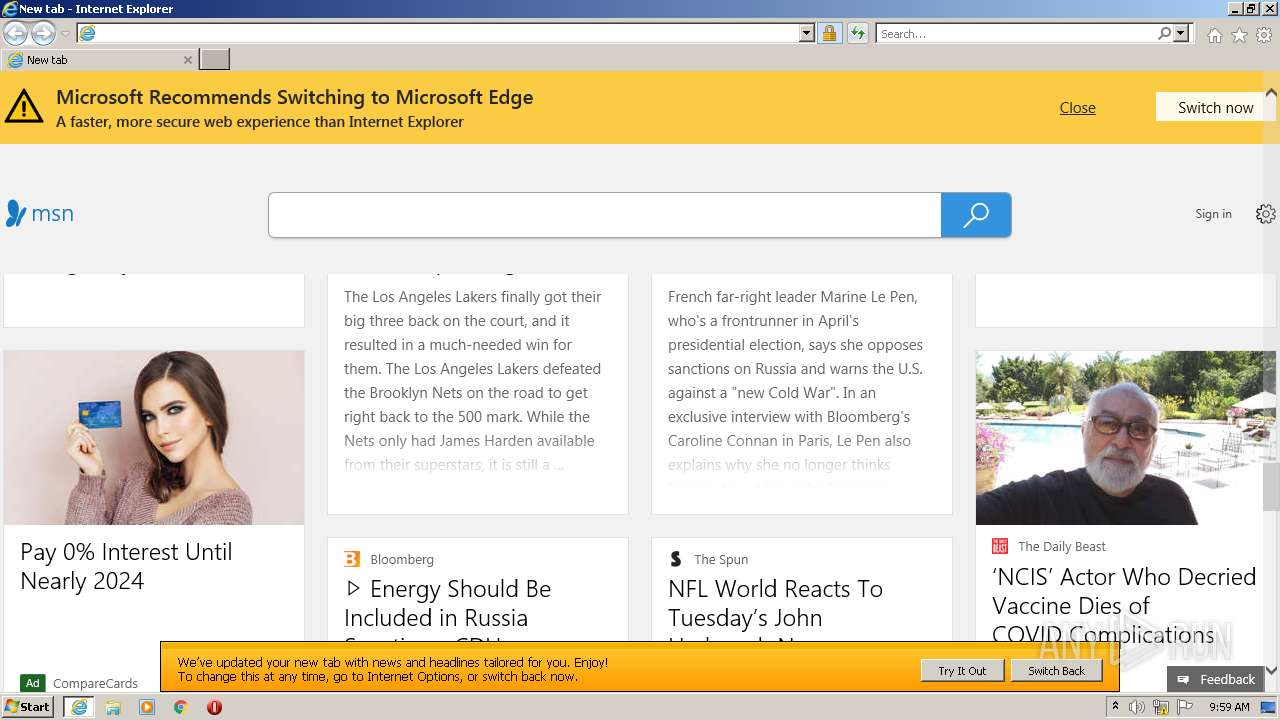This screenshot has height=720, width=1280.
Task: Click the page scrollbar down arrow
Action: point(1271,670)
